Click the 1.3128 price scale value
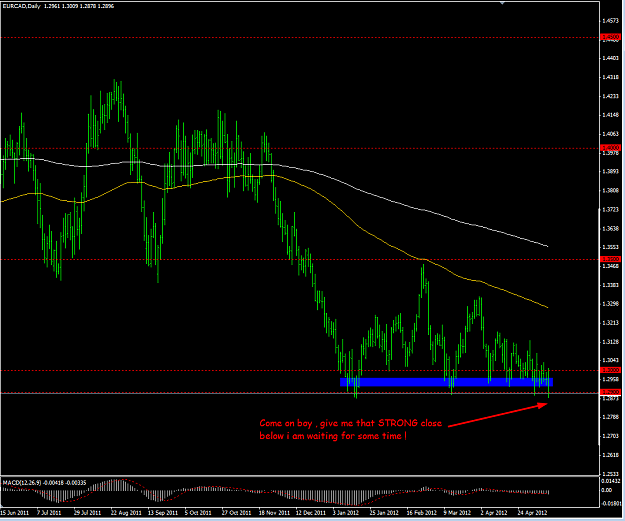This screenshot has width=625, height=521. point(611,342)
